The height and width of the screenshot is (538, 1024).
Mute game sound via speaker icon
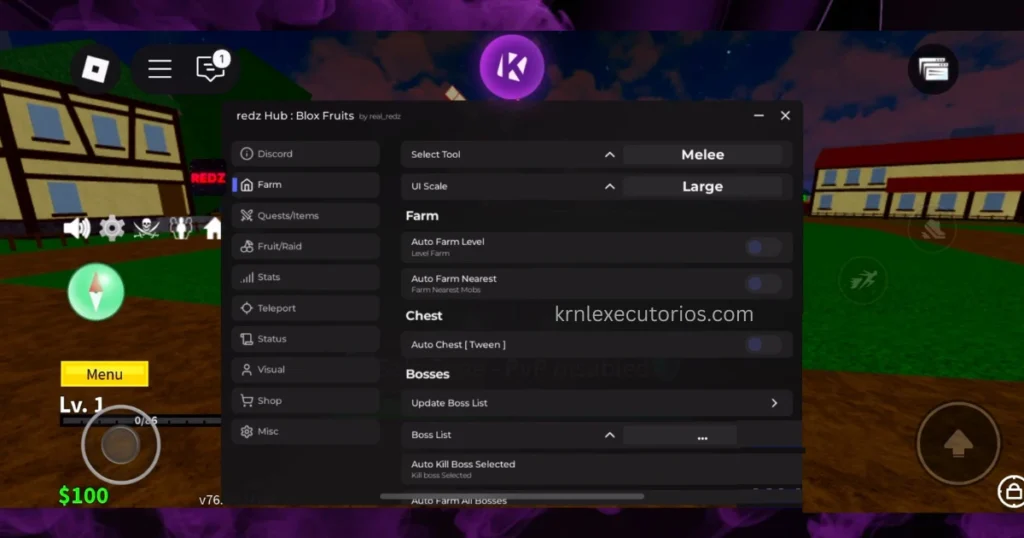pyautogui.click(x=76, y=228)
